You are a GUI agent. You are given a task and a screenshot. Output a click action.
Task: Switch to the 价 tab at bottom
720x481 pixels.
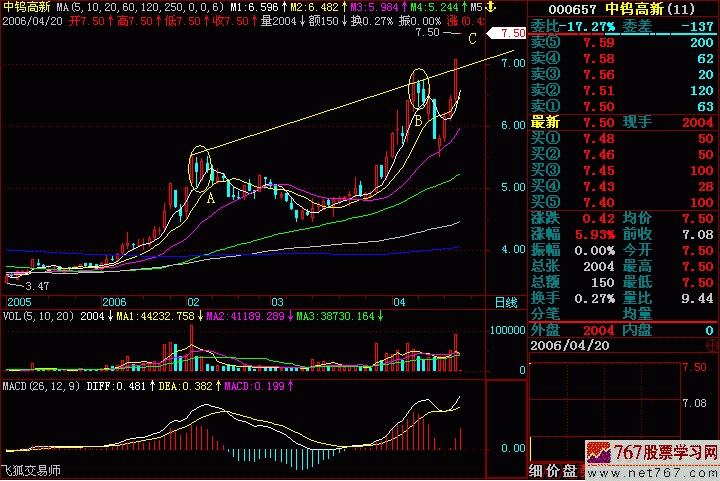coord(552,471)
